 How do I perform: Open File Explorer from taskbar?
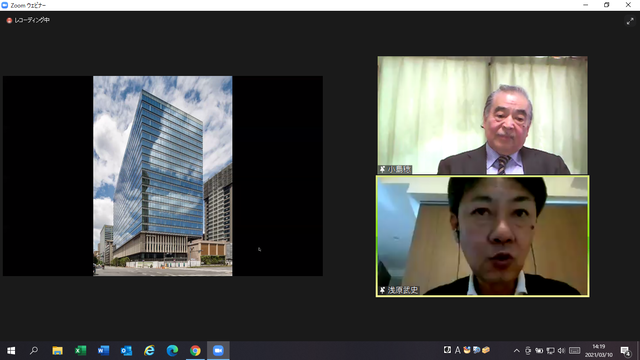tap(57, 351)
